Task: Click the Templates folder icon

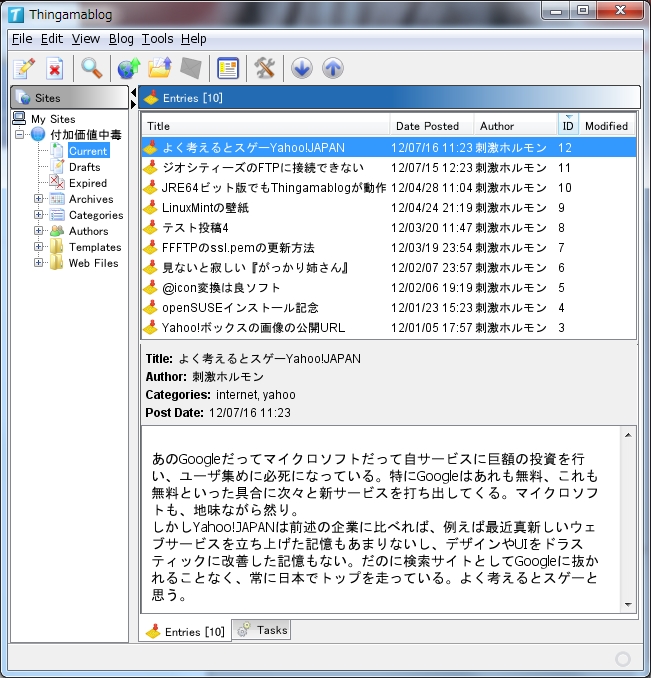Action: click(57, 247)
